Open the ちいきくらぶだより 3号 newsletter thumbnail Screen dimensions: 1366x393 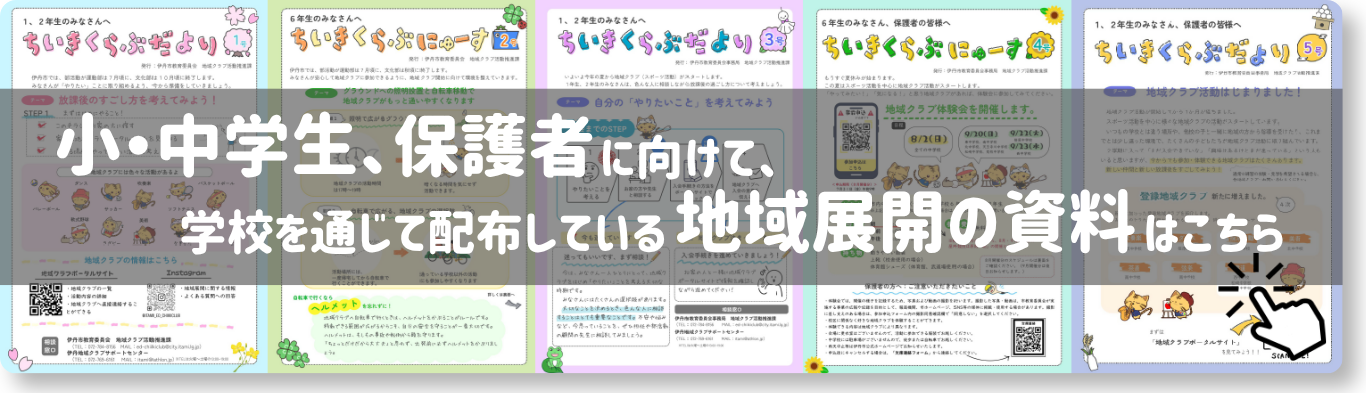670,187
